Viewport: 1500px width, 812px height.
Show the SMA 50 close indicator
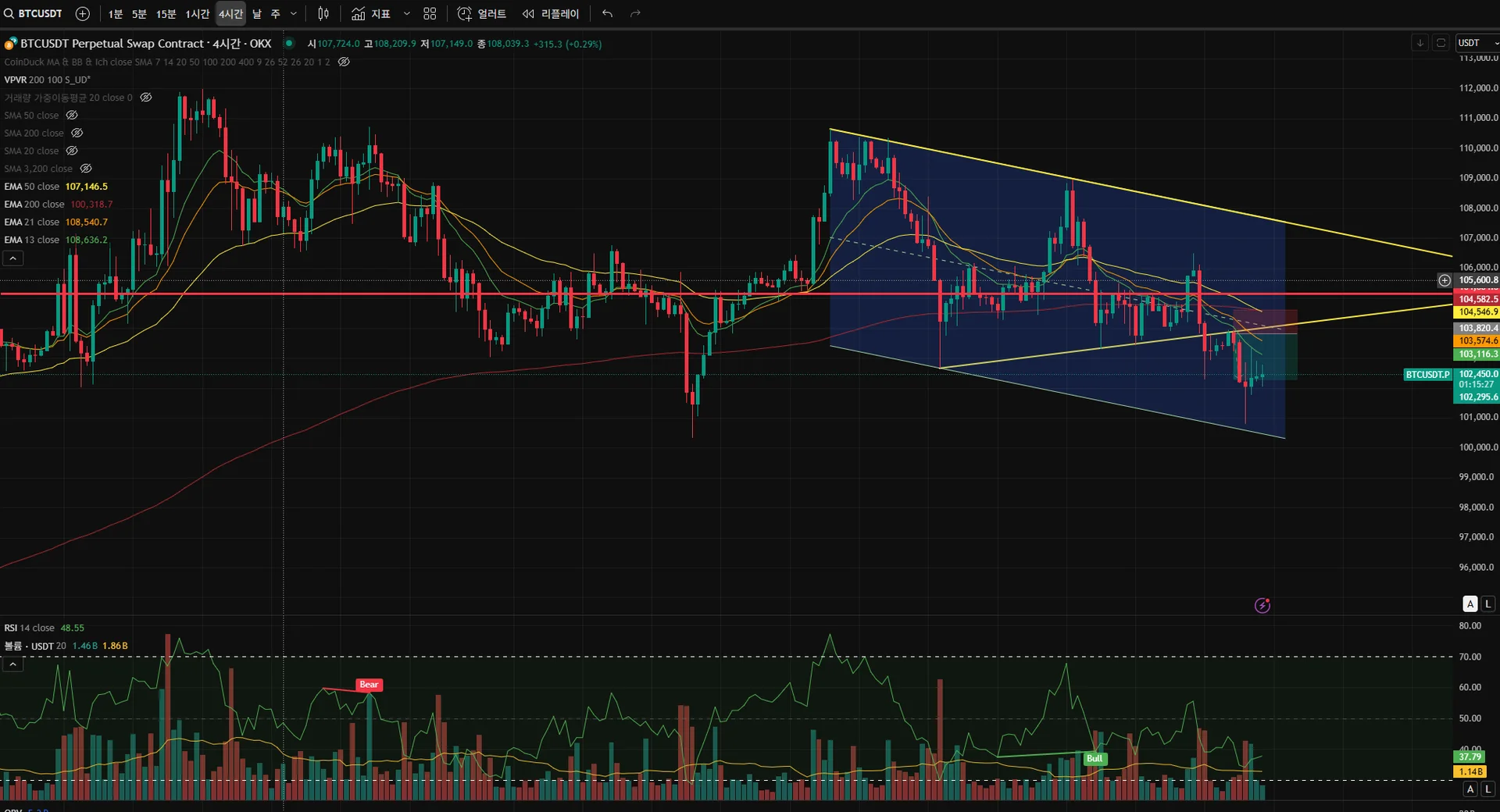(72, 116)
